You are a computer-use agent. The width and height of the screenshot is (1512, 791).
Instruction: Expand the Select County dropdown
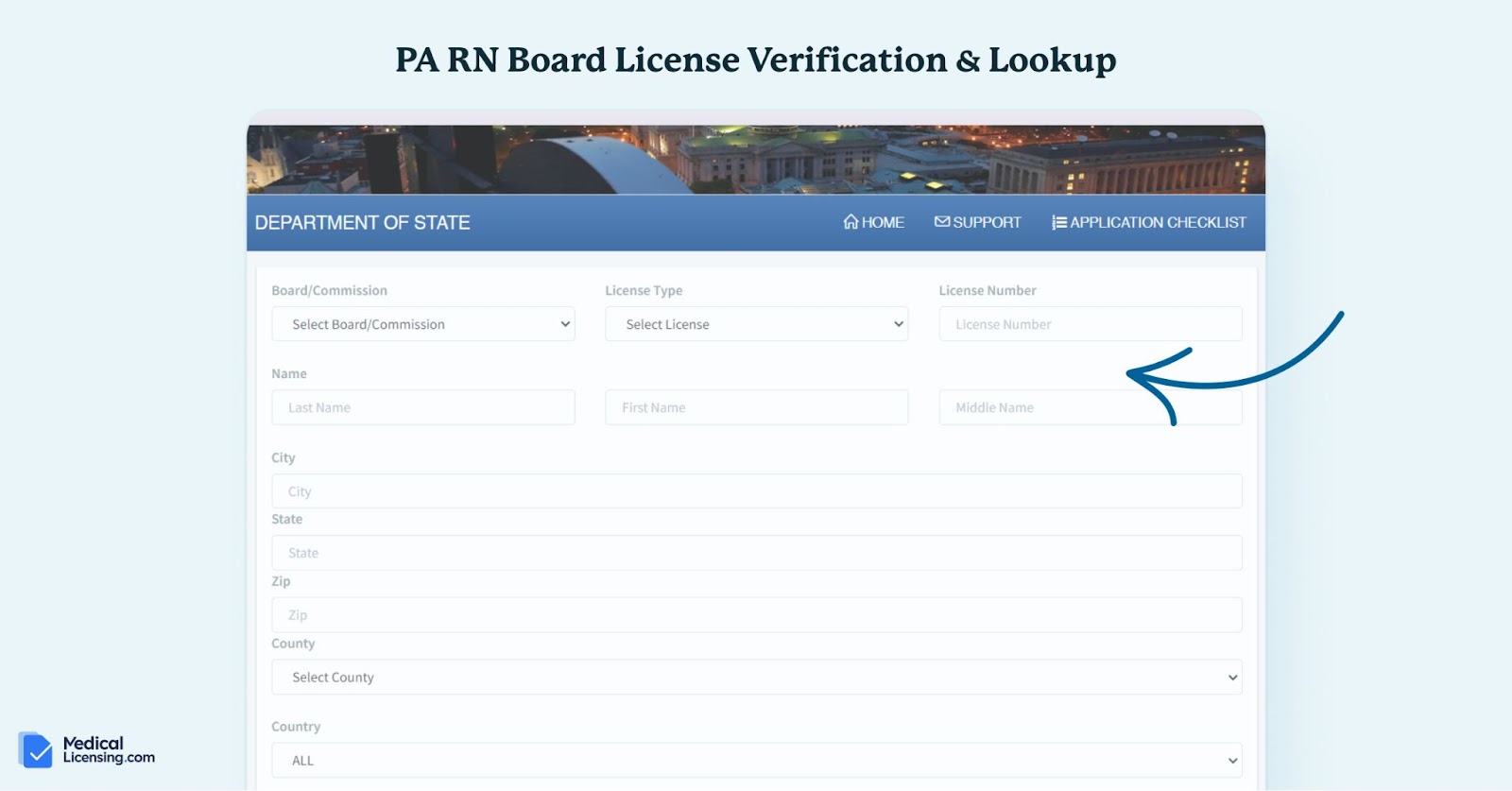[757, 678]
